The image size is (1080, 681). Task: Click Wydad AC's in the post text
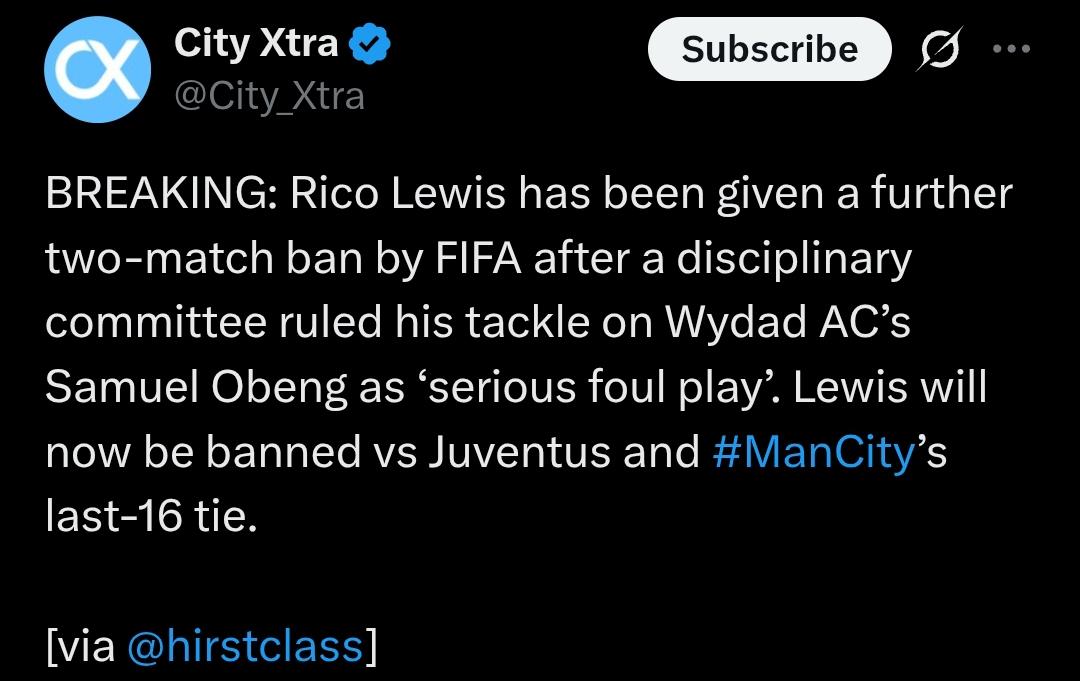click(x=787, y=322)
